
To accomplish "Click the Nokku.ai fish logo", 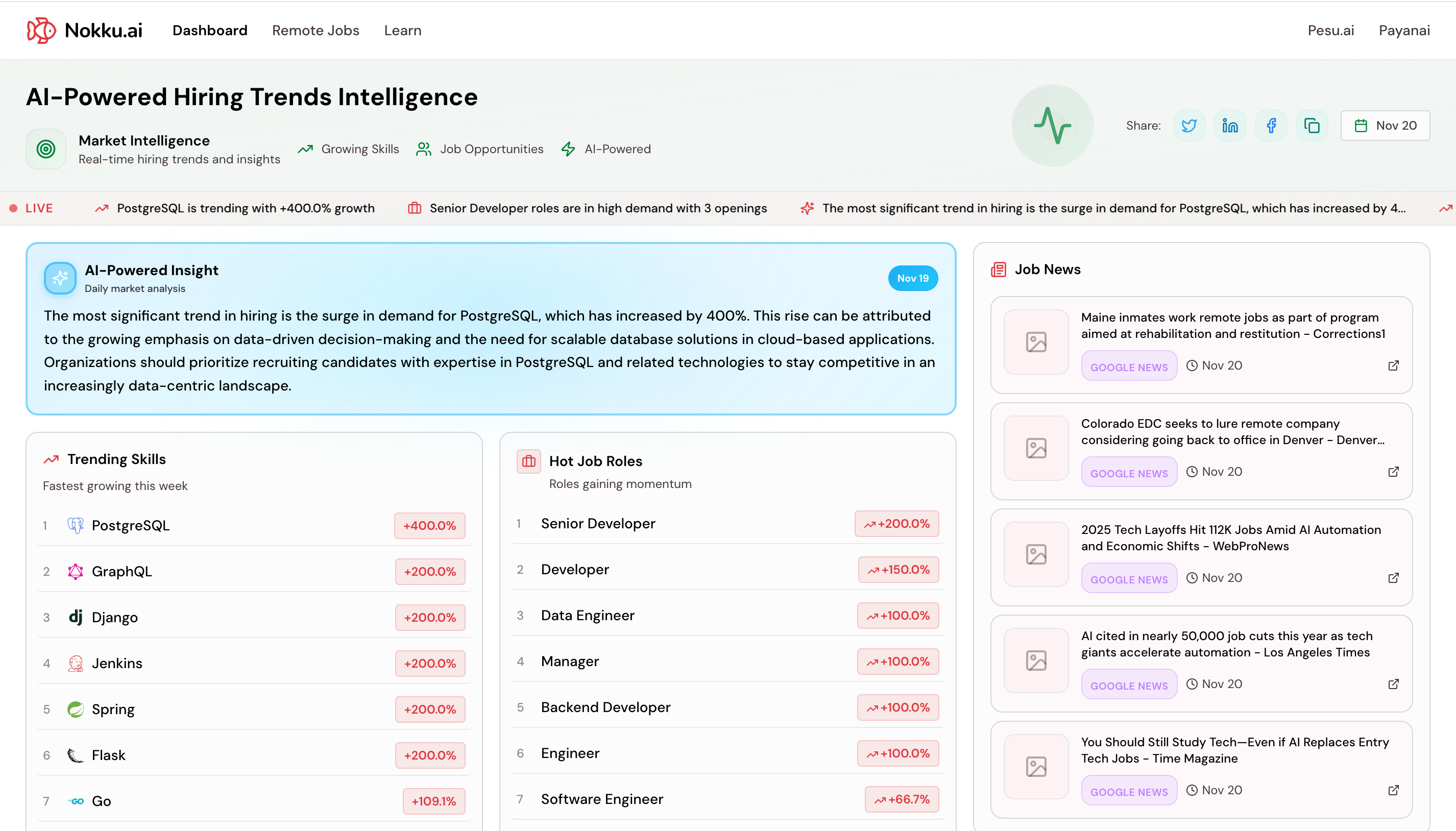I will [41, 30].
